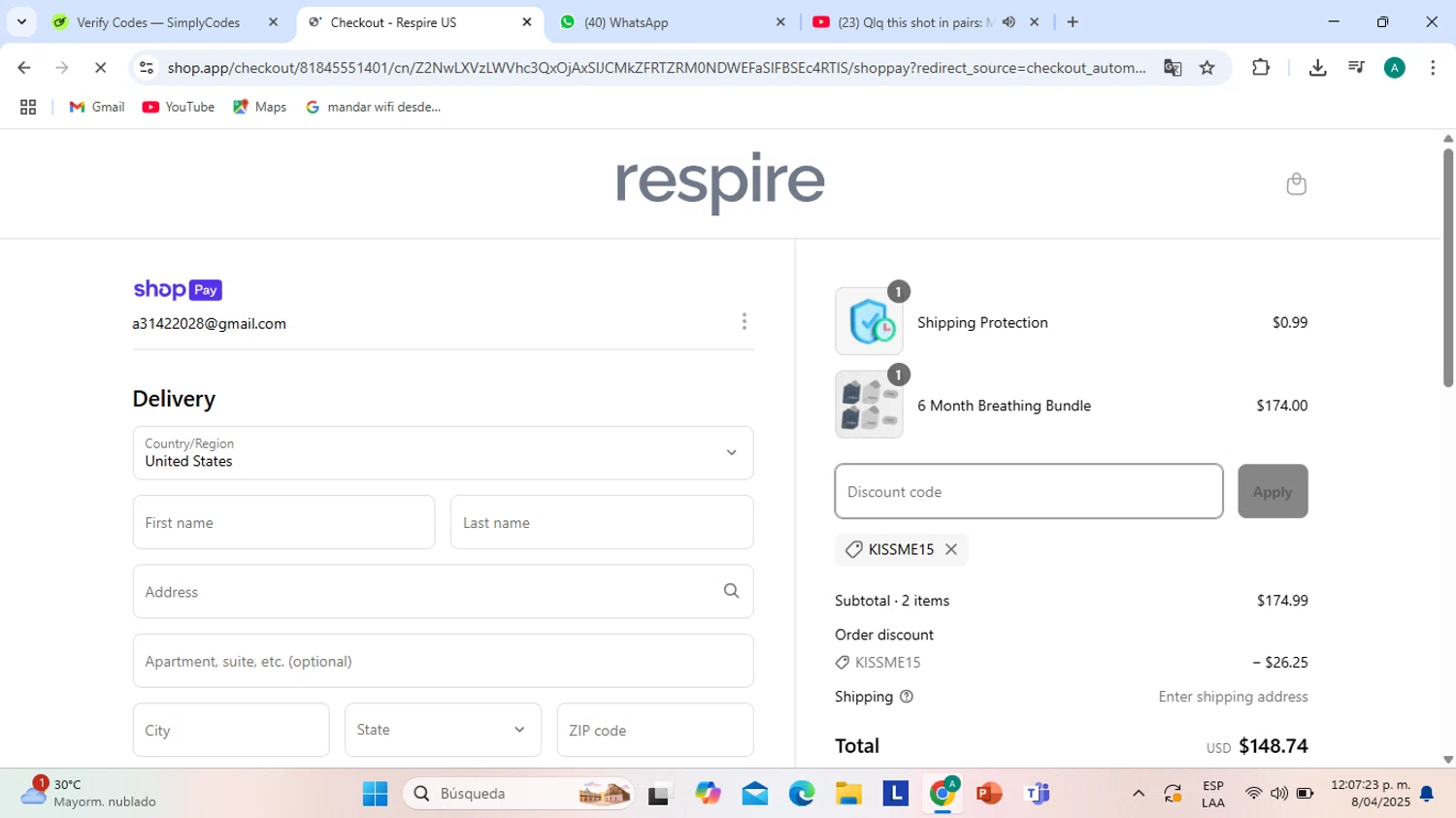Focus the Last name field

[x=602, y=522]
